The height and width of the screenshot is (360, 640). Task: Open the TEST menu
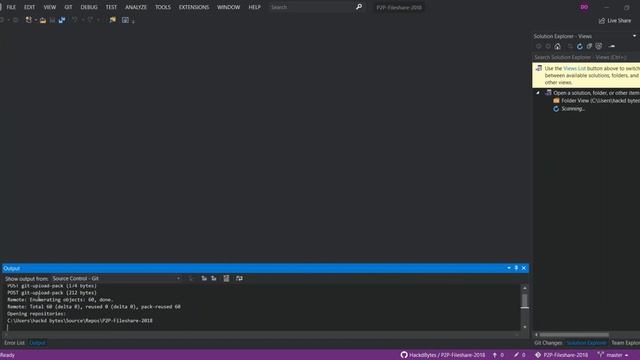click(x=111, y=7)
